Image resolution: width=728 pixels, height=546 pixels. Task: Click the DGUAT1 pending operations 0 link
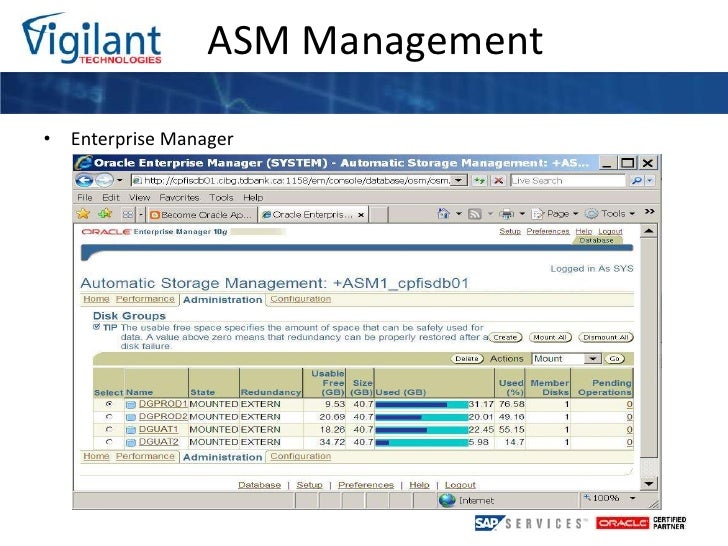(x=630, y=429)
